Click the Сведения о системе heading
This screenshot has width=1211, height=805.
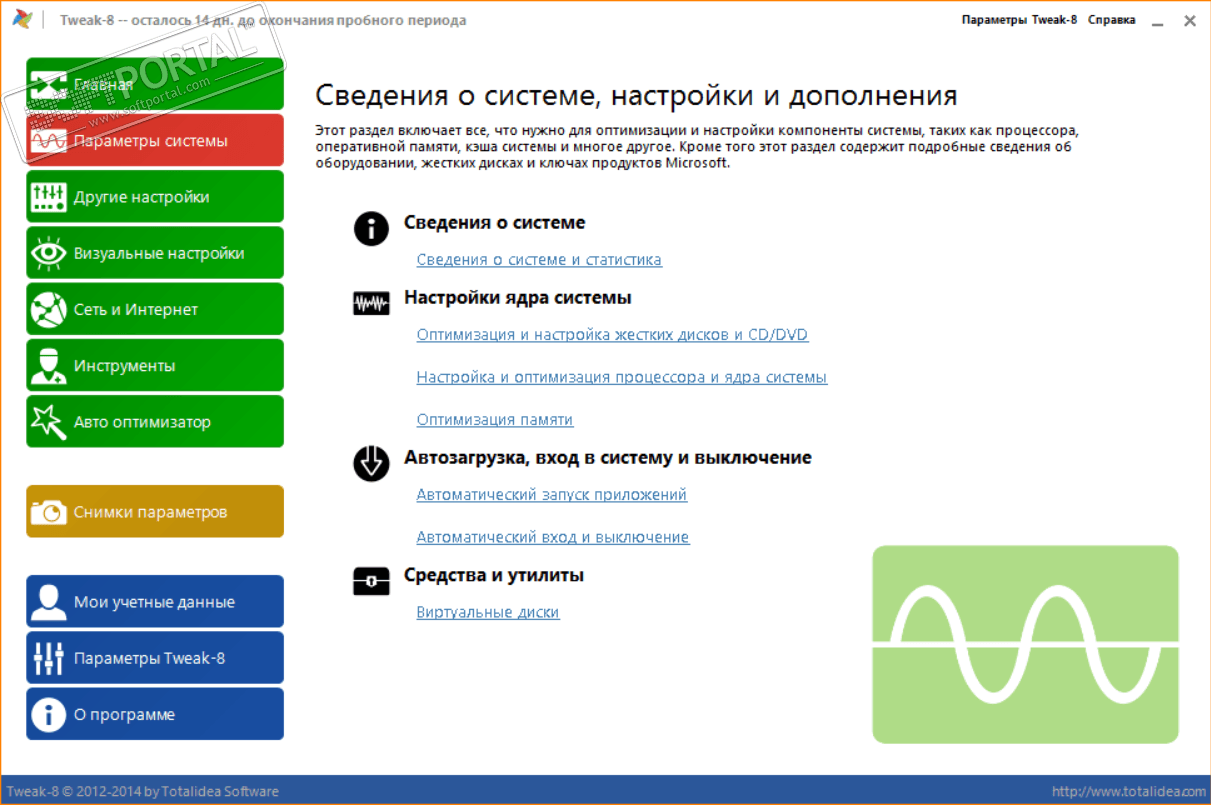495,223
